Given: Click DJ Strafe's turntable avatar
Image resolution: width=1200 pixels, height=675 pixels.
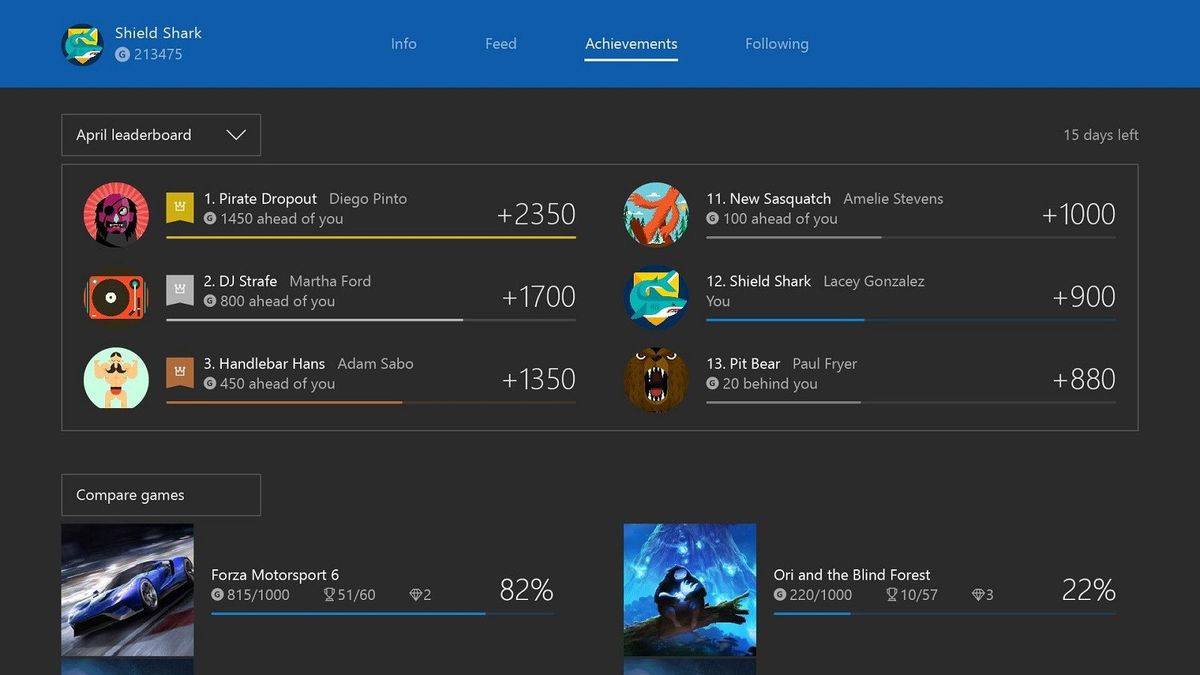Looking at the screenshot, I should click(115, 297).
